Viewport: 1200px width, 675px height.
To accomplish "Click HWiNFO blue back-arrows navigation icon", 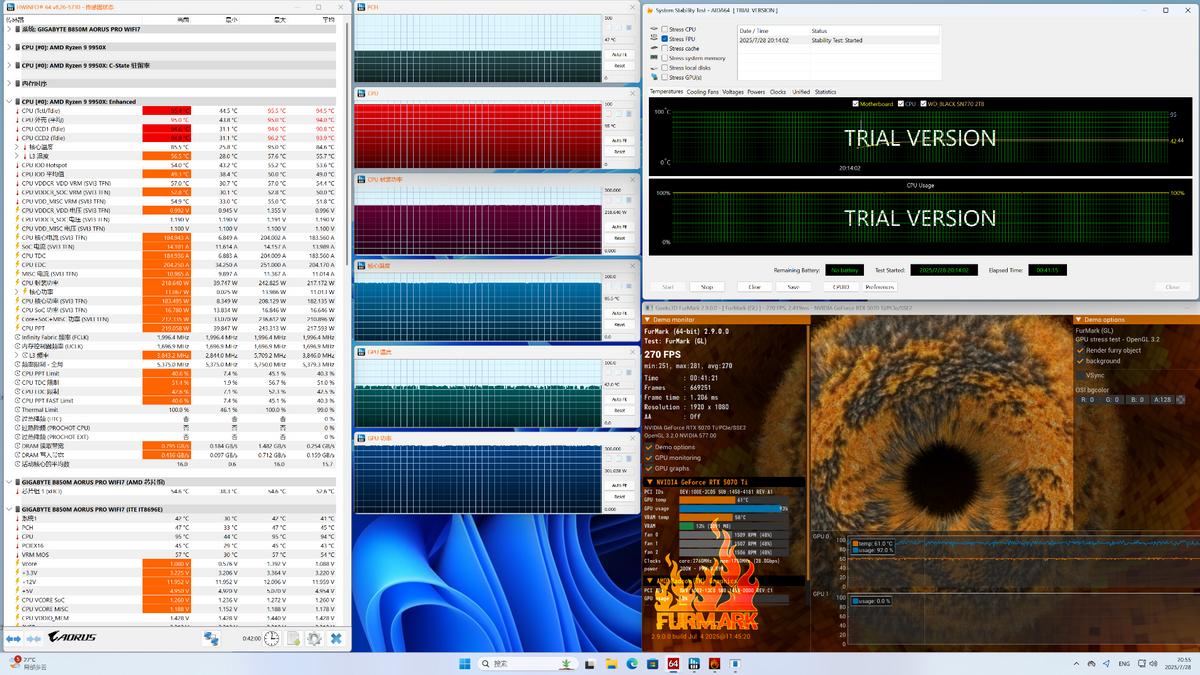I will 14,638.
